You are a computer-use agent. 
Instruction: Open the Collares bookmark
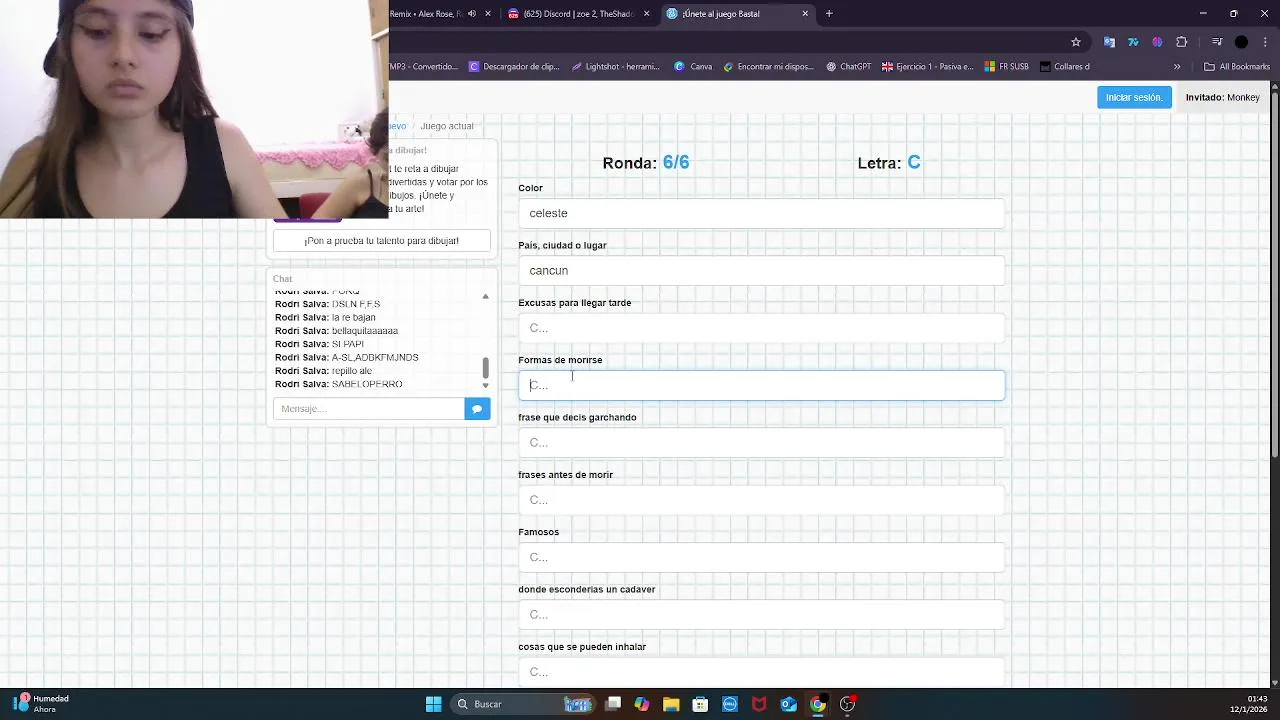(1064, 67)
